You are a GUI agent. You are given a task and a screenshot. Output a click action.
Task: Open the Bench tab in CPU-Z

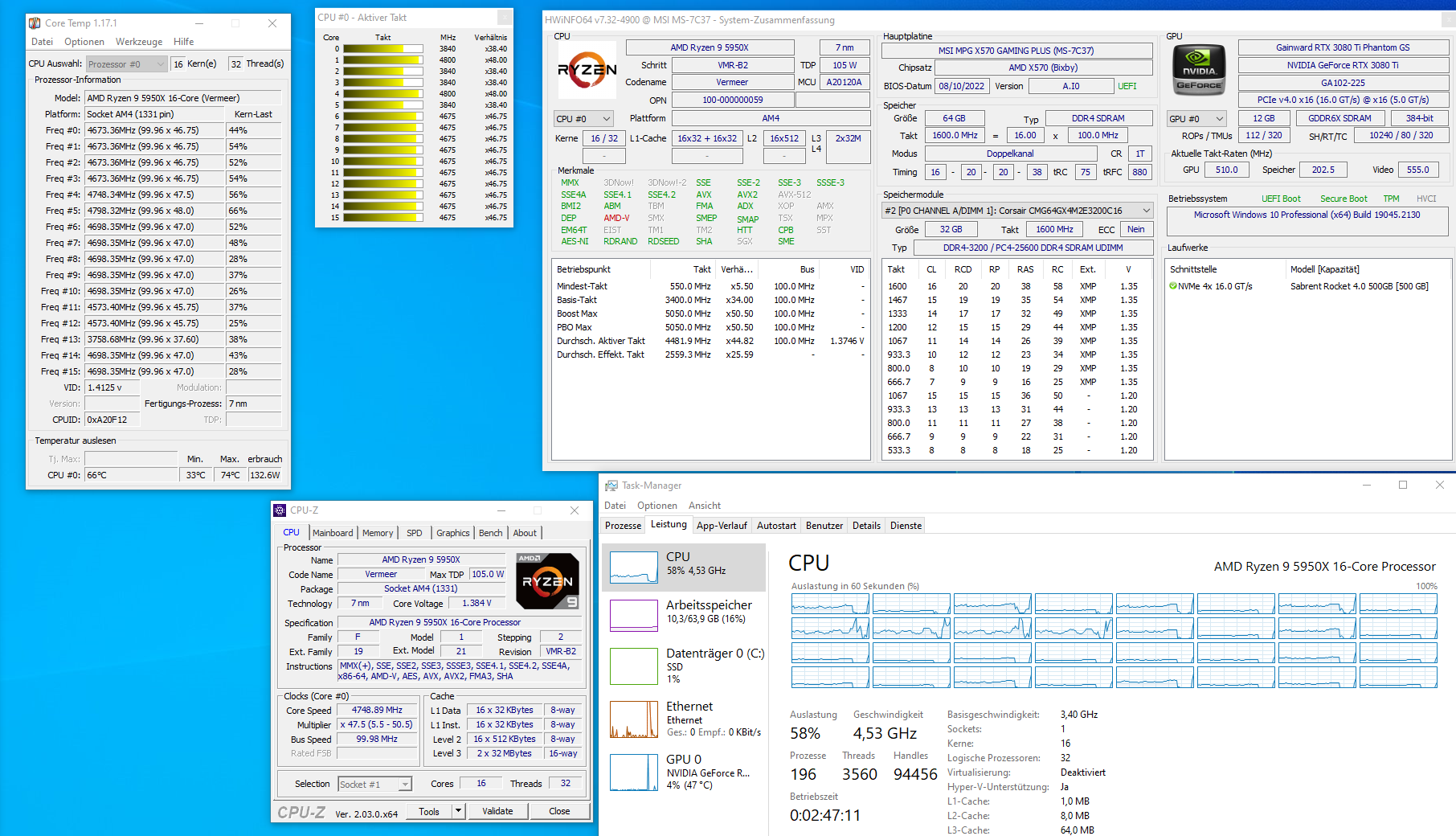click(x=490, y=533)
